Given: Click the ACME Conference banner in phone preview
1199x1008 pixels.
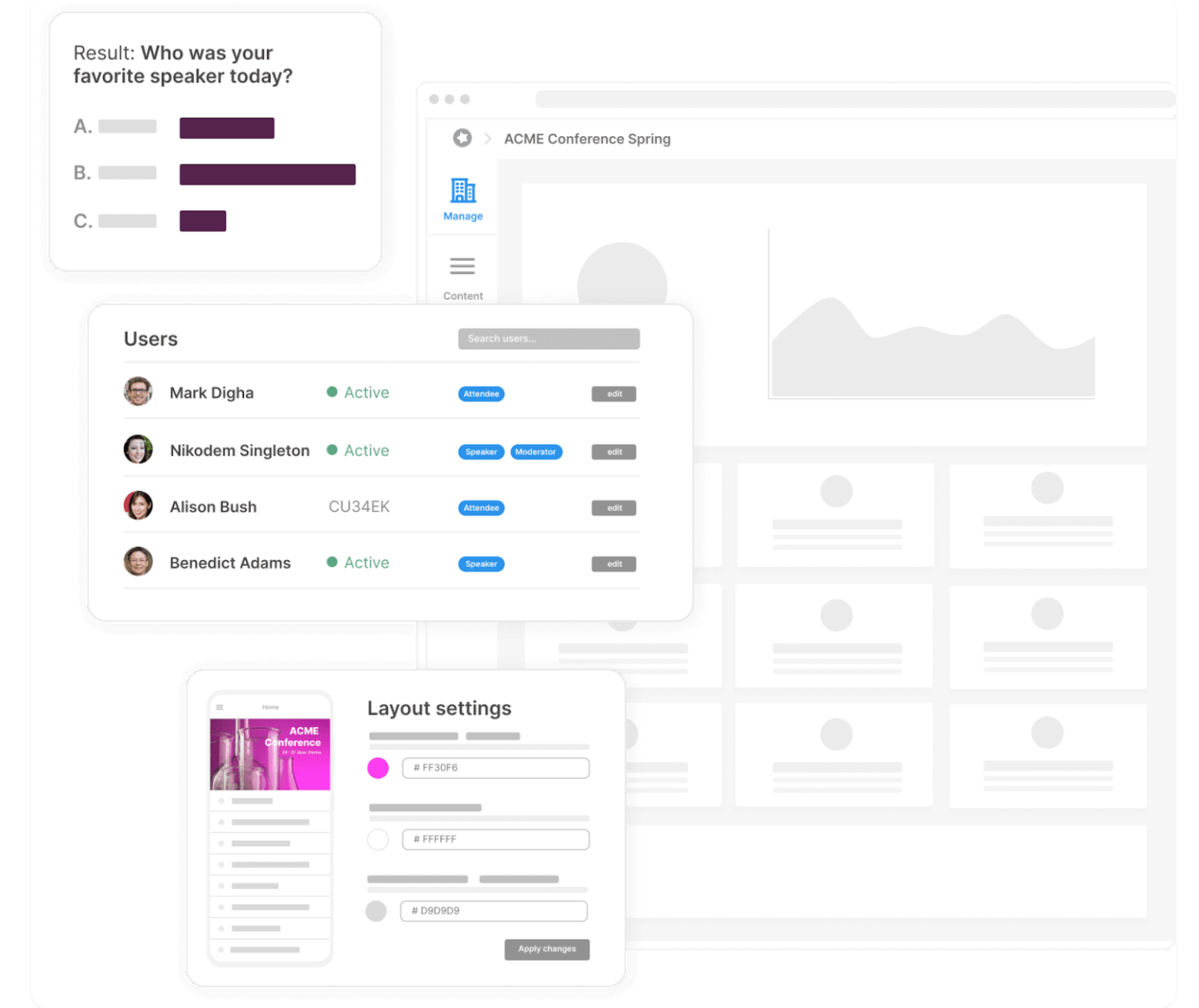Looking at the screenshot, I should 270,754.
